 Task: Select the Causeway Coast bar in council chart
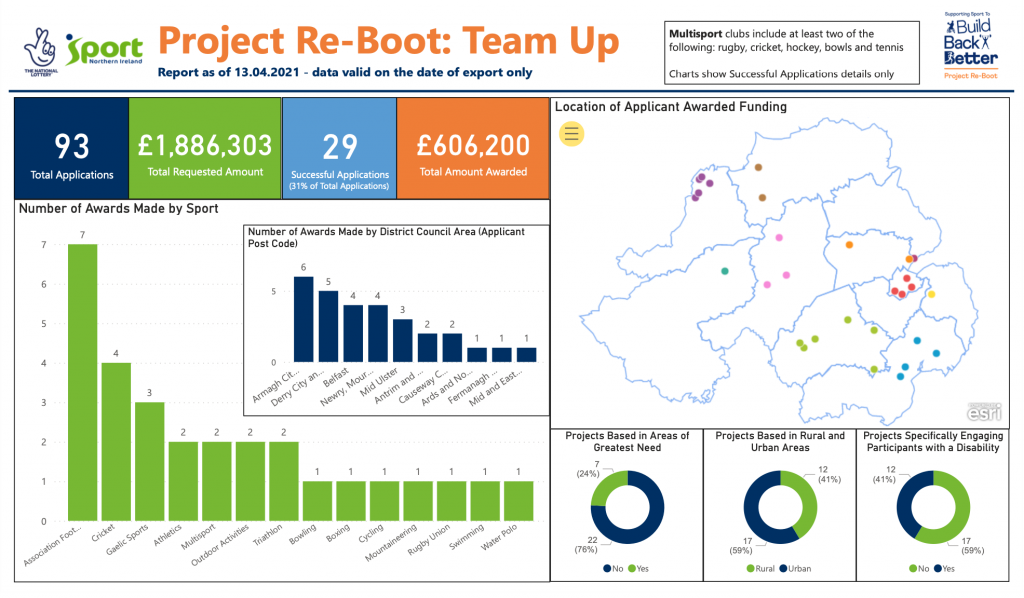tap(452, 348)
